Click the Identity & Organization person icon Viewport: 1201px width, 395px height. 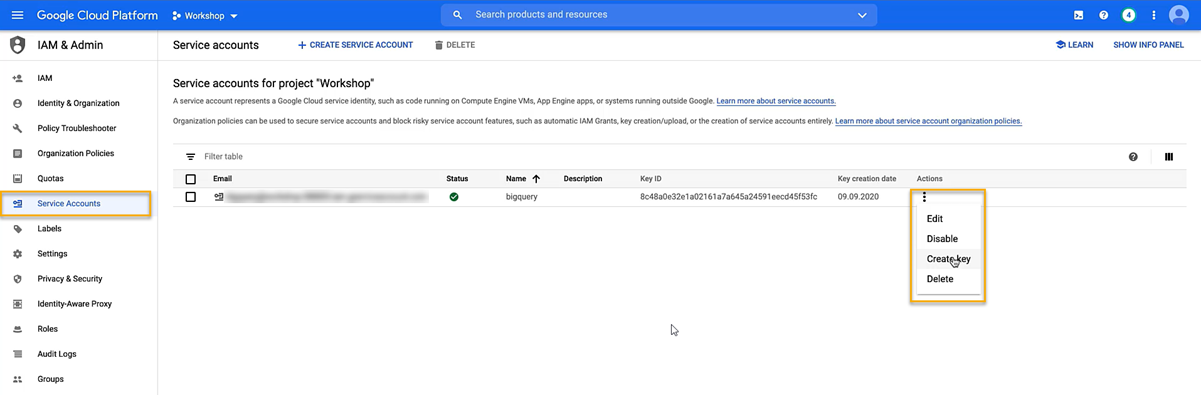click(x=17, y=103)
